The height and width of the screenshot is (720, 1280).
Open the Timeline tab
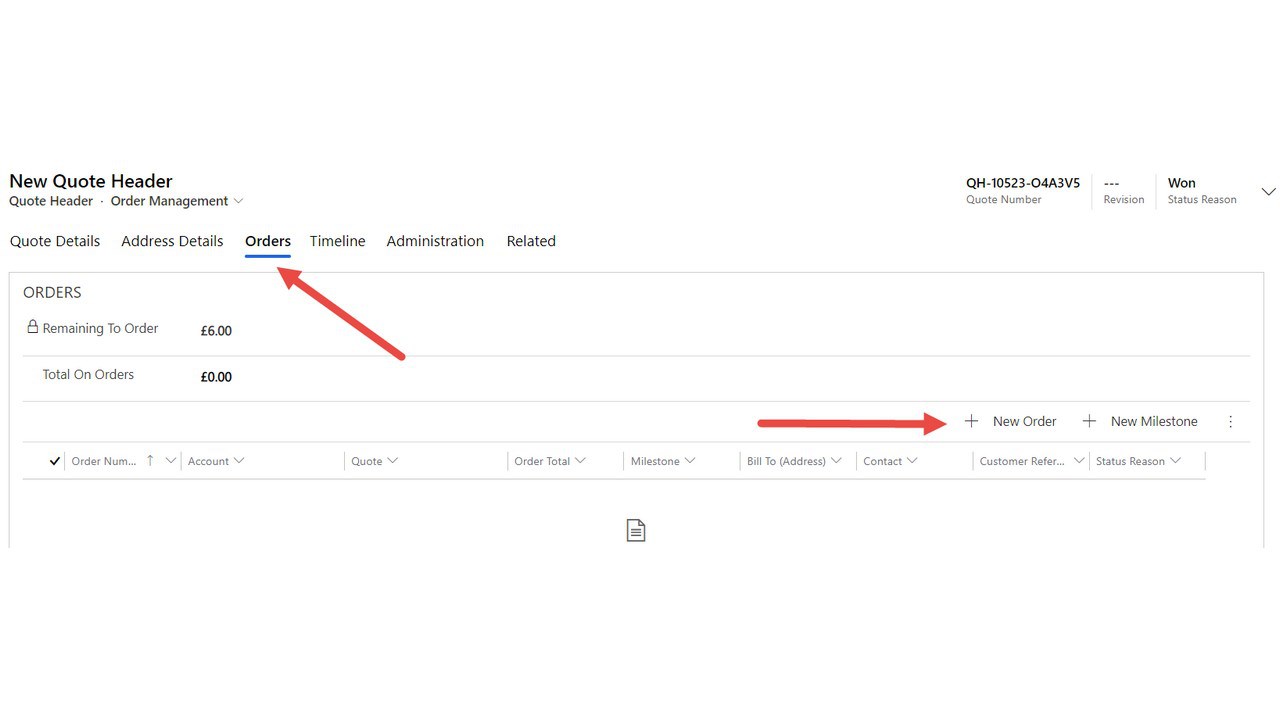(337, 241)
